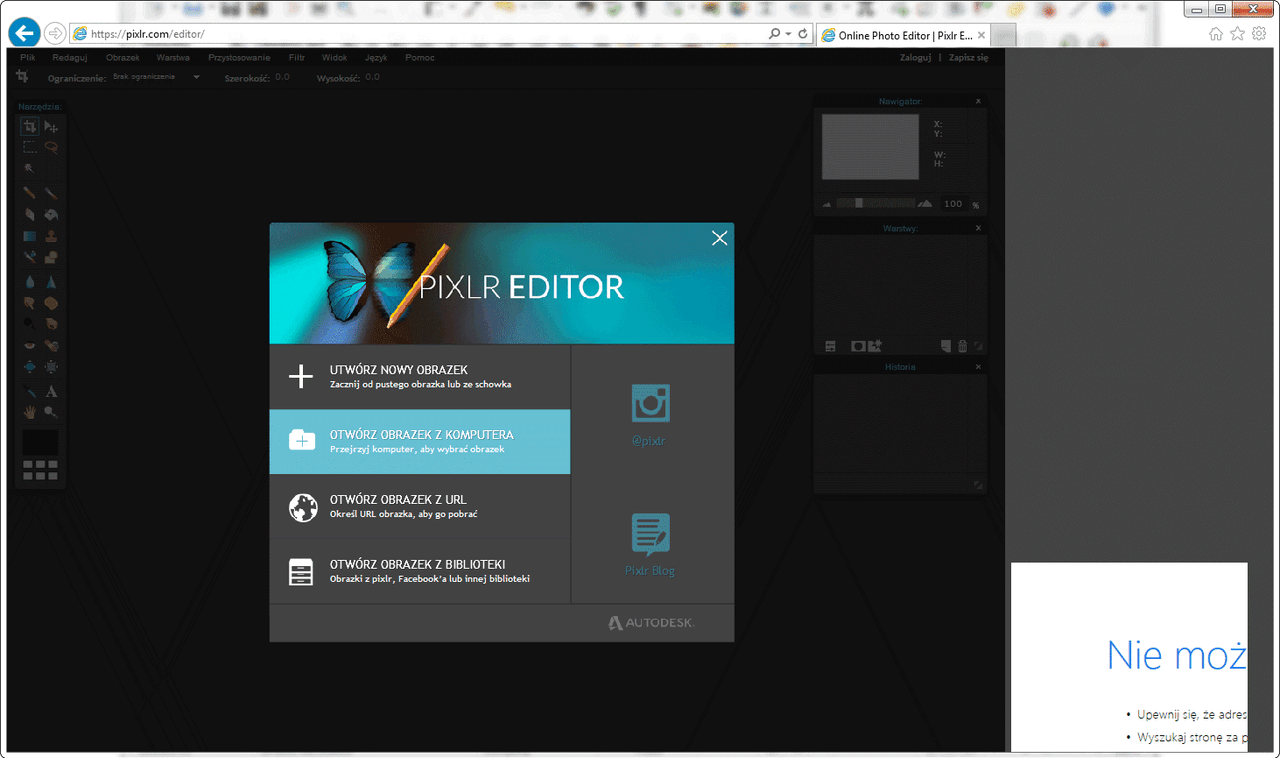Open the Obrazek menu
Viewport: 1280px width, 758px height.
[123, 57]
